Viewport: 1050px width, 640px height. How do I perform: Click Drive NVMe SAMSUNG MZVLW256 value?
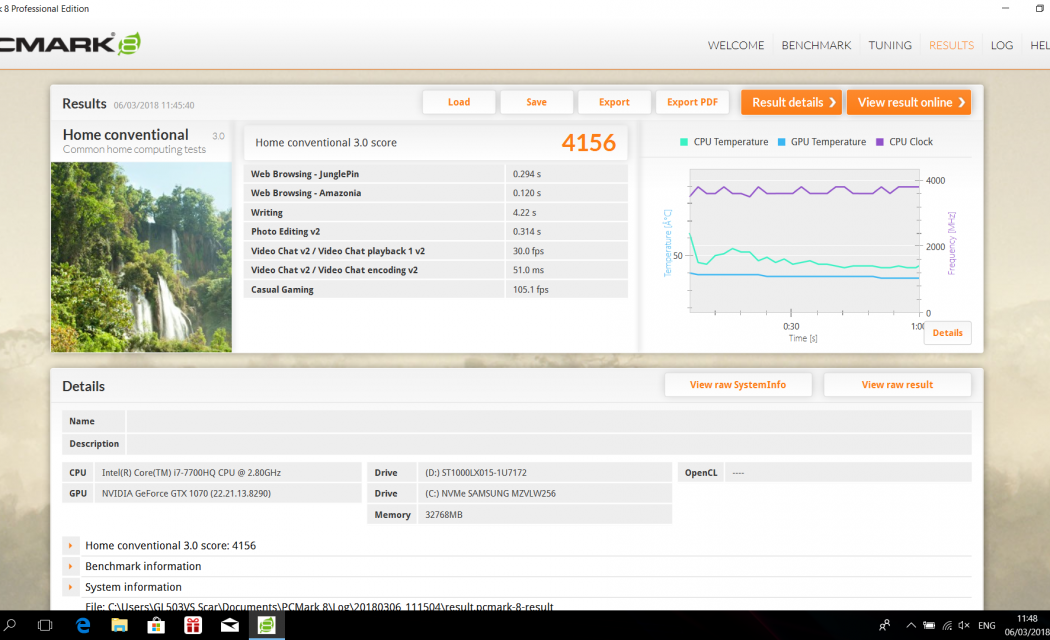[490, 493]
